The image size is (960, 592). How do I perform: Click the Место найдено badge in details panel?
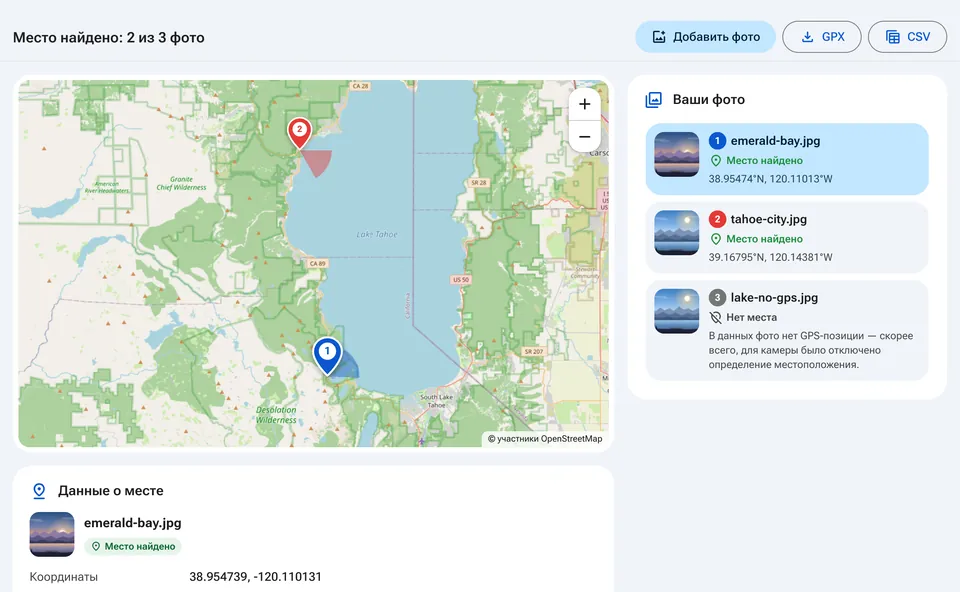[x=133, y=546]
